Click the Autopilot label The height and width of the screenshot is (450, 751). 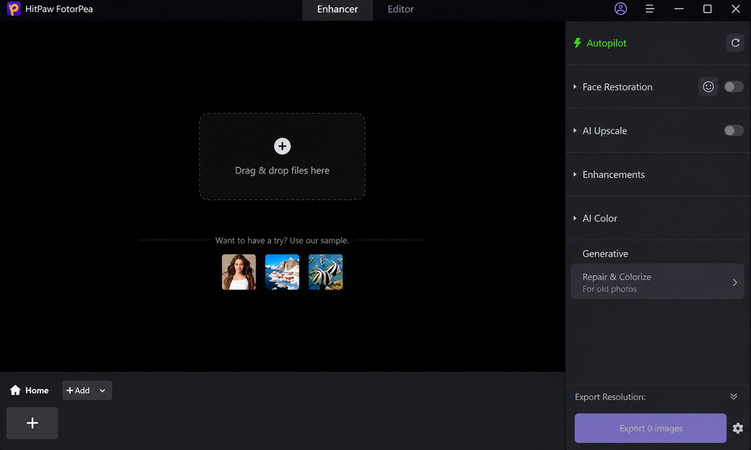click(x=606, y=43)
